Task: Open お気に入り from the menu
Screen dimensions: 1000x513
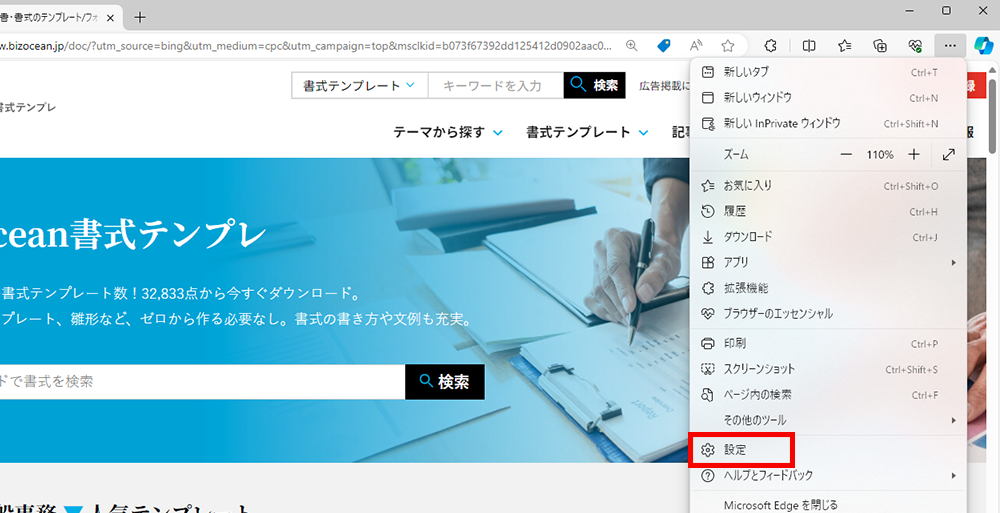Action: click(x=828, y=186)
